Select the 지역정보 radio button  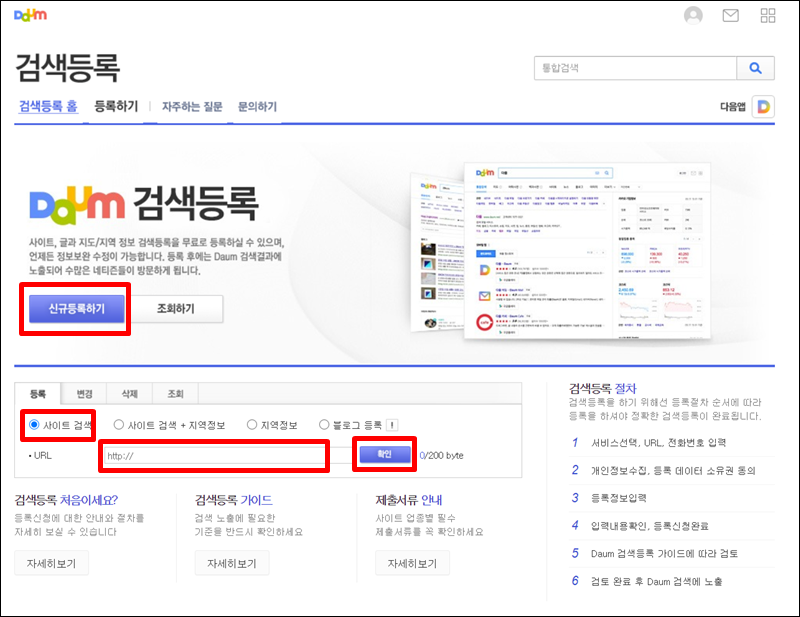(x=252, y=425)
